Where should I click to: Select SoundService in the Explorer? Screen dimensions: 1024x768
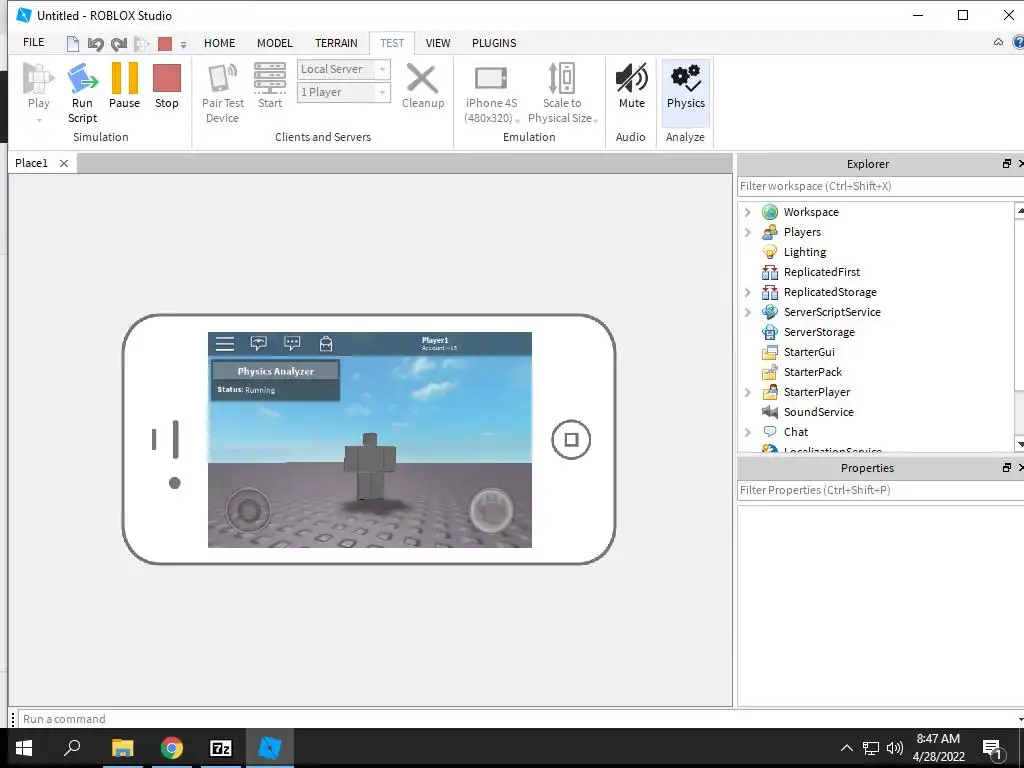818,412
